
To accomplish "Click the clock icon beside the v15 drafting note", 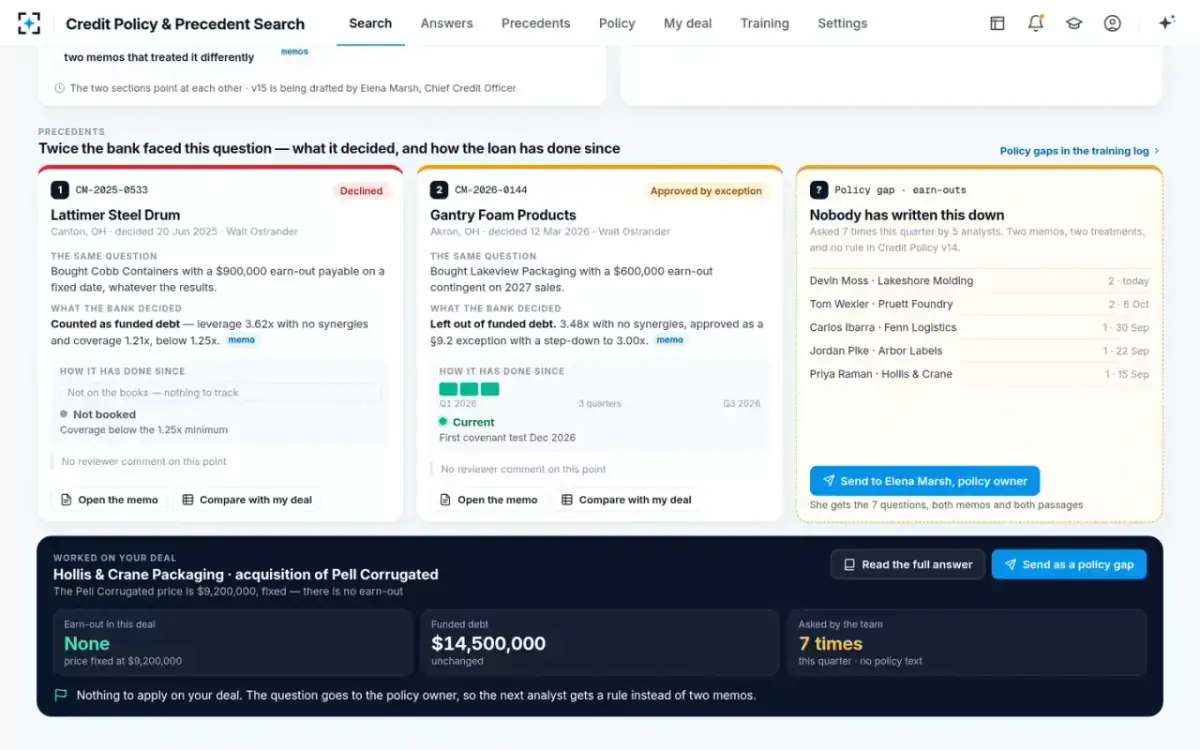I will 60,88.
